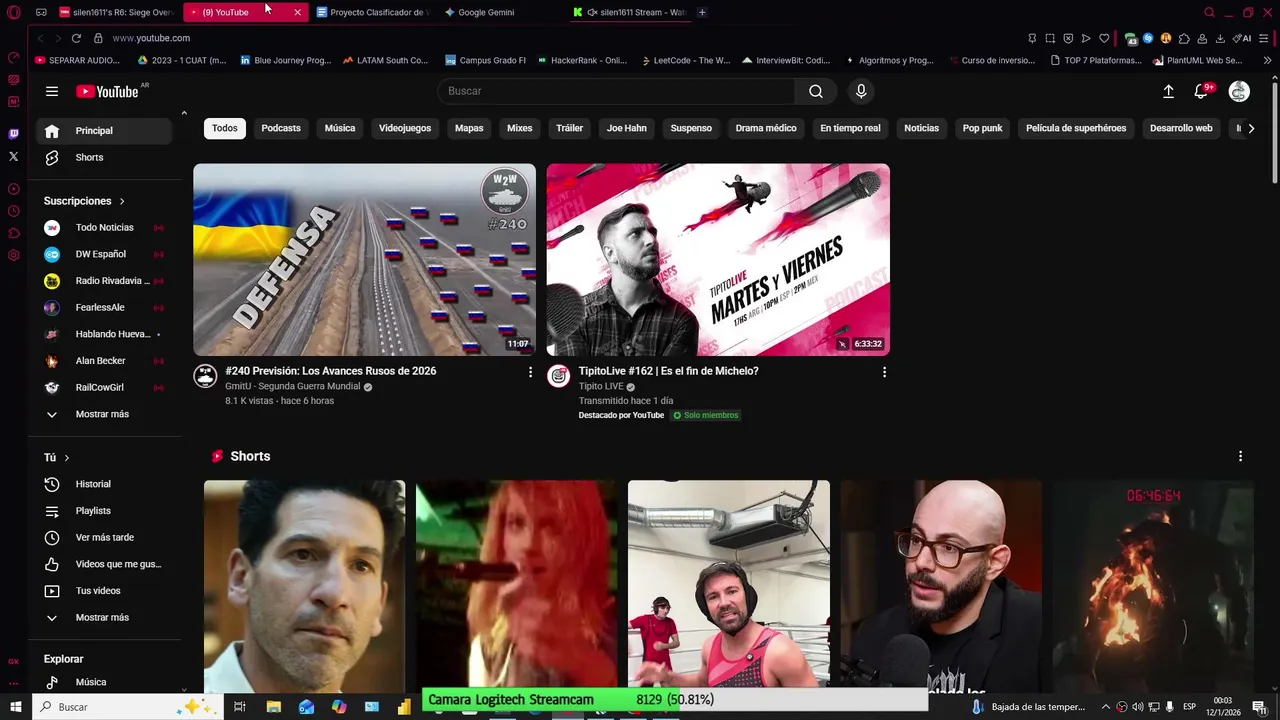
Task: Click the Buscar search input field
Action: point(616,91)
